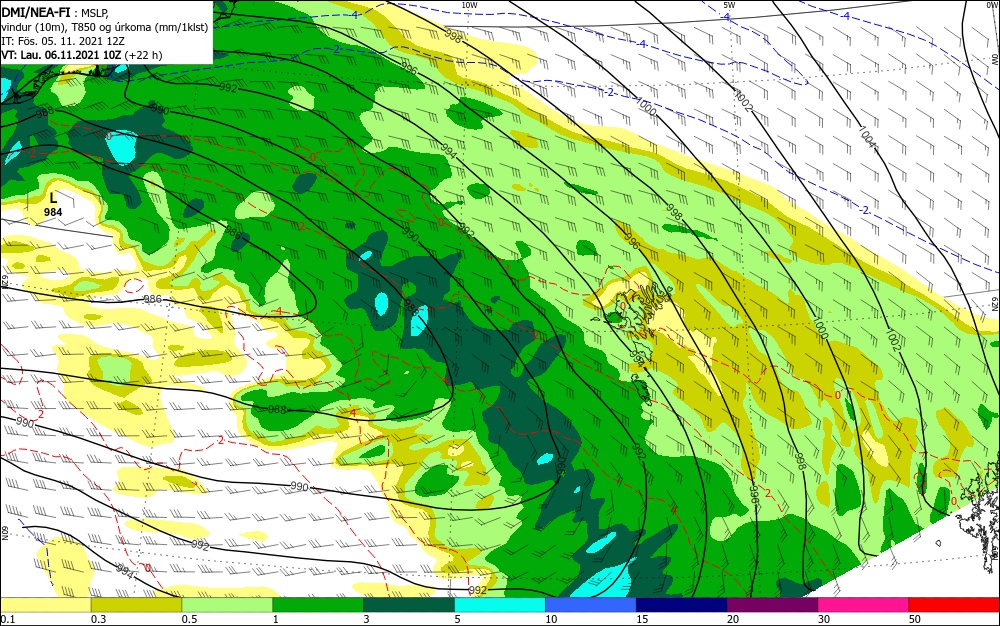This screenshot has width=1000, height=626.
Task: Click the red legend swatch above 50
Action: (954, 605)
